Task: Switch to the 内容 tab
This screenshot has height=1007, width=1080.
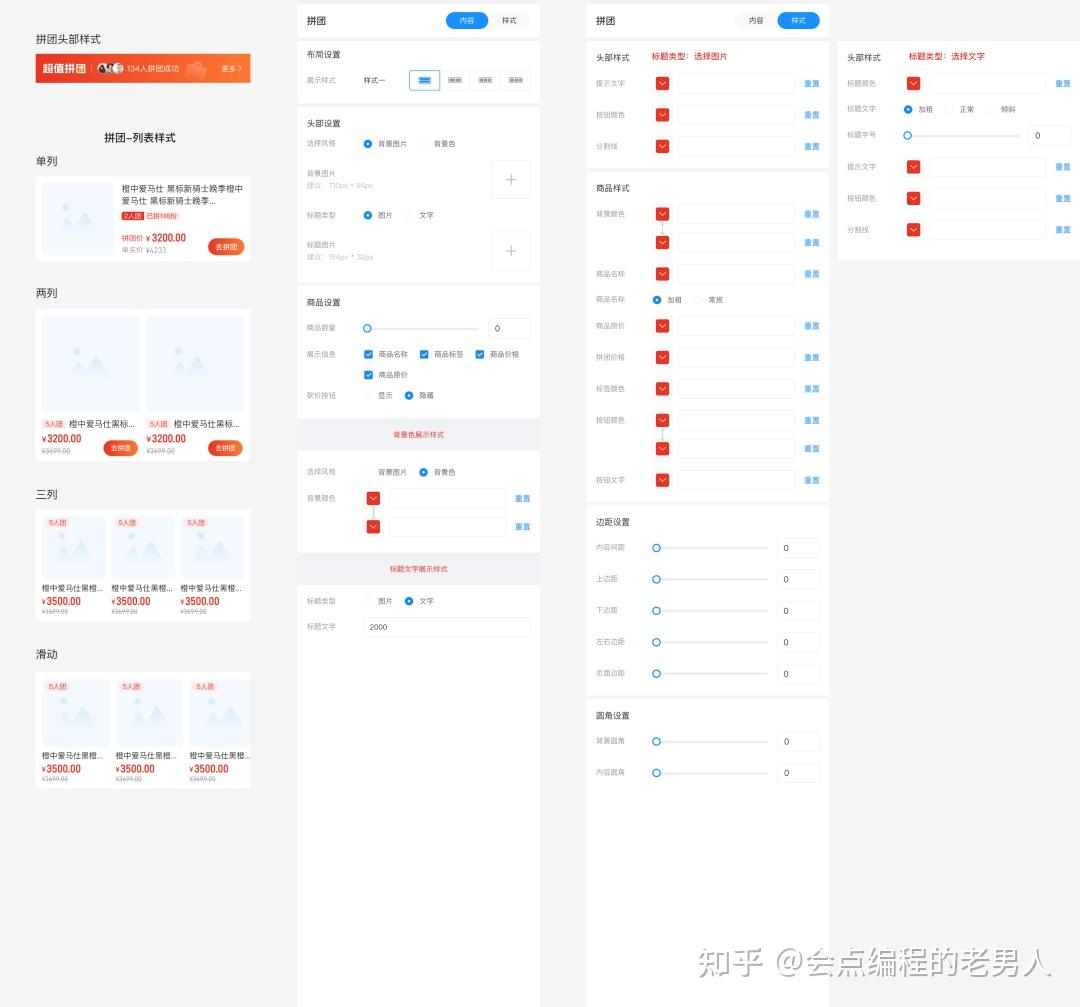Action: tap(466, 19)
